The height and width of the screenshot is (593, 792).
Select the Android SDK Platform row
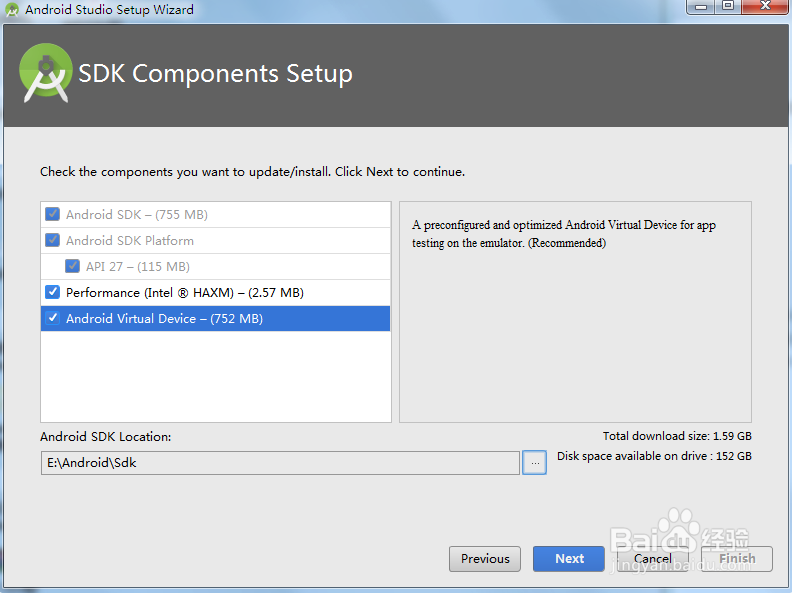[130, 240]
